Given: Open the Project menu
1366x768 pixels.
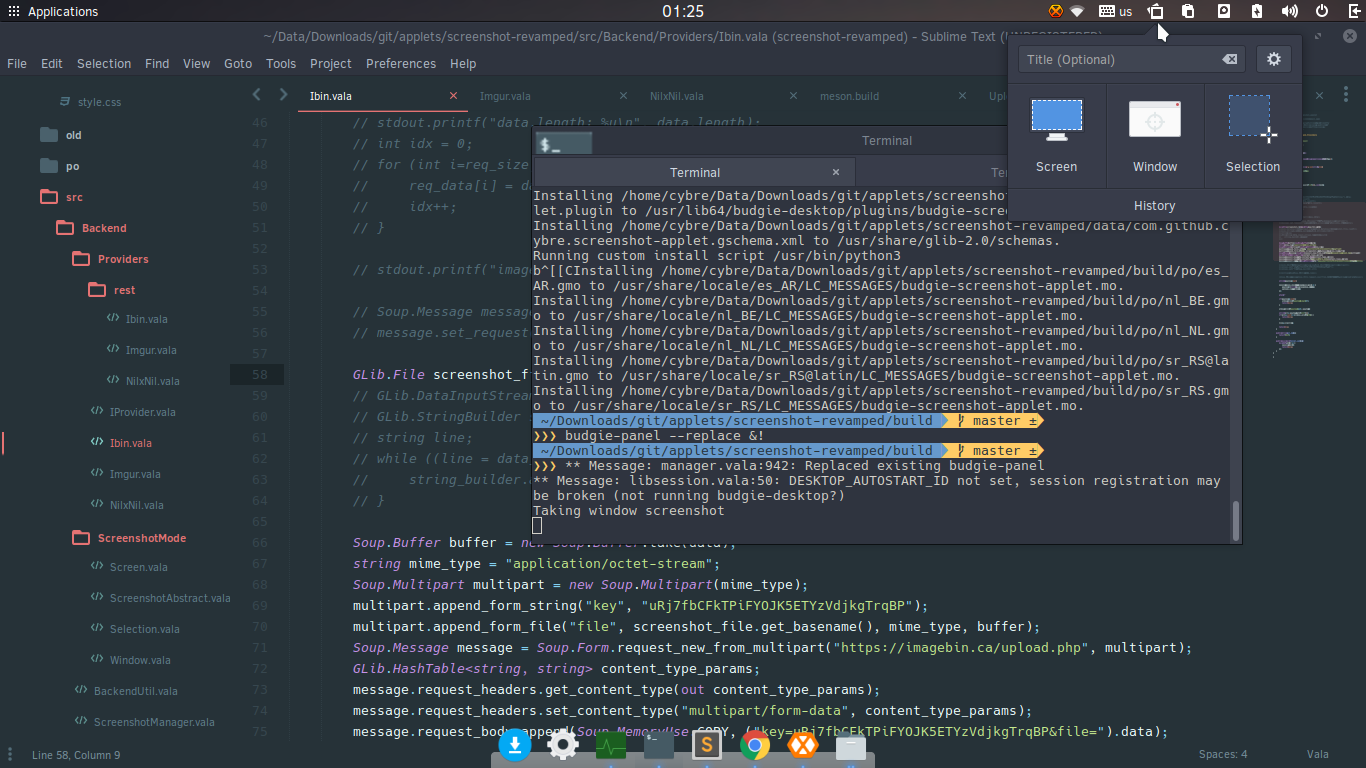Looking at the screenshot, I should click(x=331, y=63).
